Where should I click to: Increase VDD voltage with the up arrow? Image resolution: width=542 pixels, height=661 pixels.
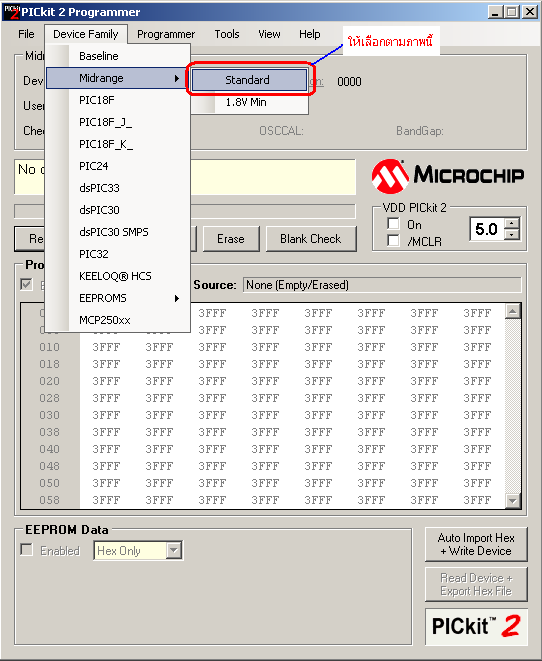pos(512,223)
